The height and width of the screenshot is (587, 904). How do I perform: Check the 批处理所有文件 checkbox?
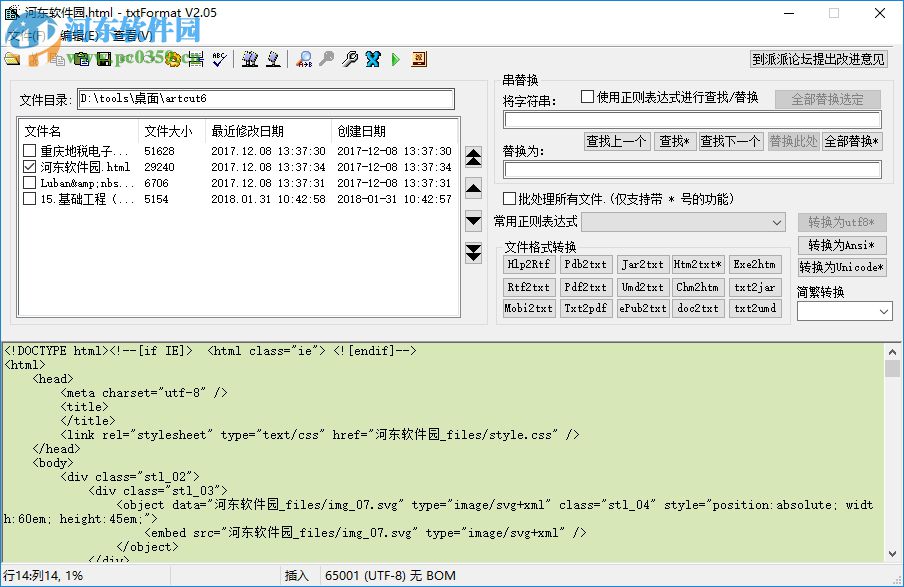[510, 199]
